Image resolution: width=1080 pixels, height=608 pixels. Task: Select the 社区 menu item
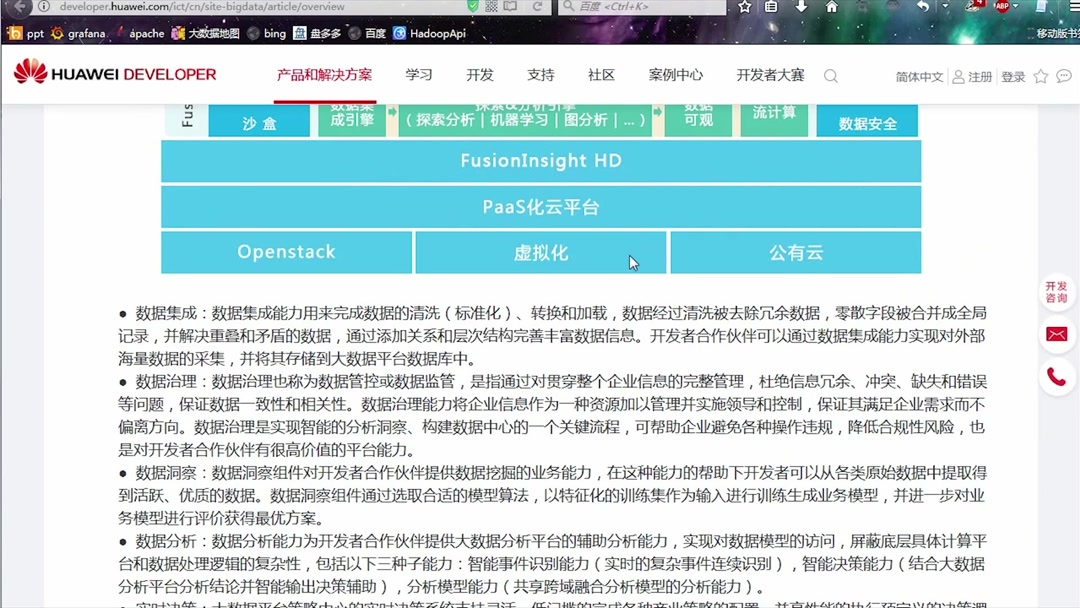pyautogui.click(x=599, y=74)
